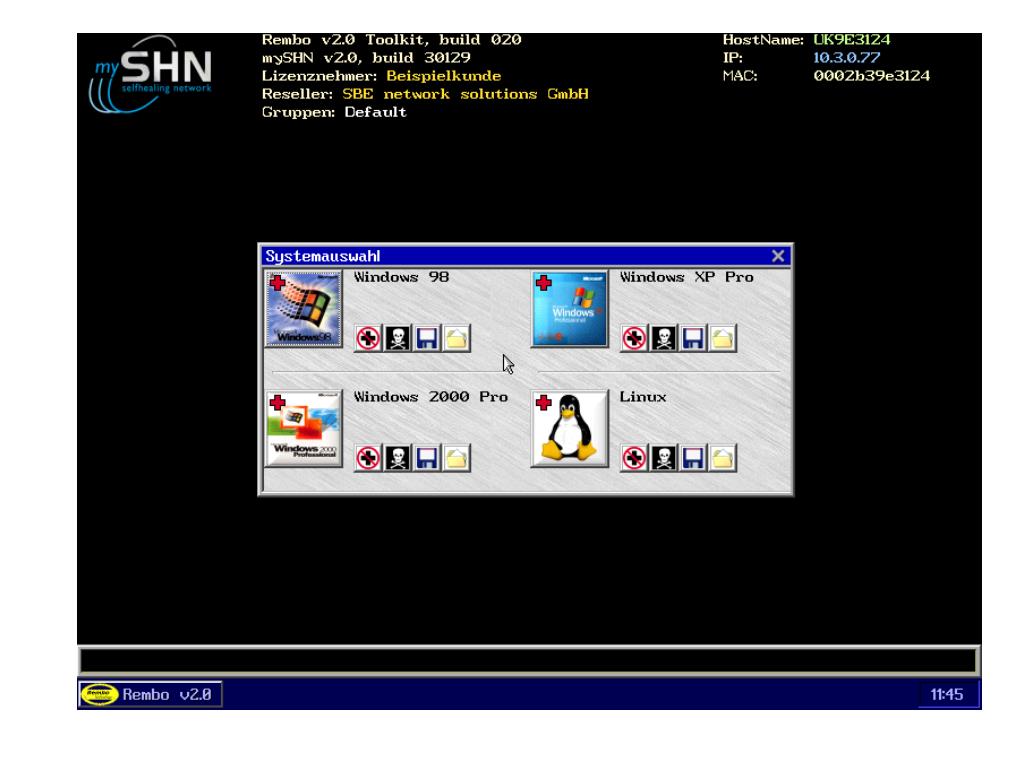Close the Systemauswahl window
The height and width of the screenshot is (768, 1024).
pos(778,256)
